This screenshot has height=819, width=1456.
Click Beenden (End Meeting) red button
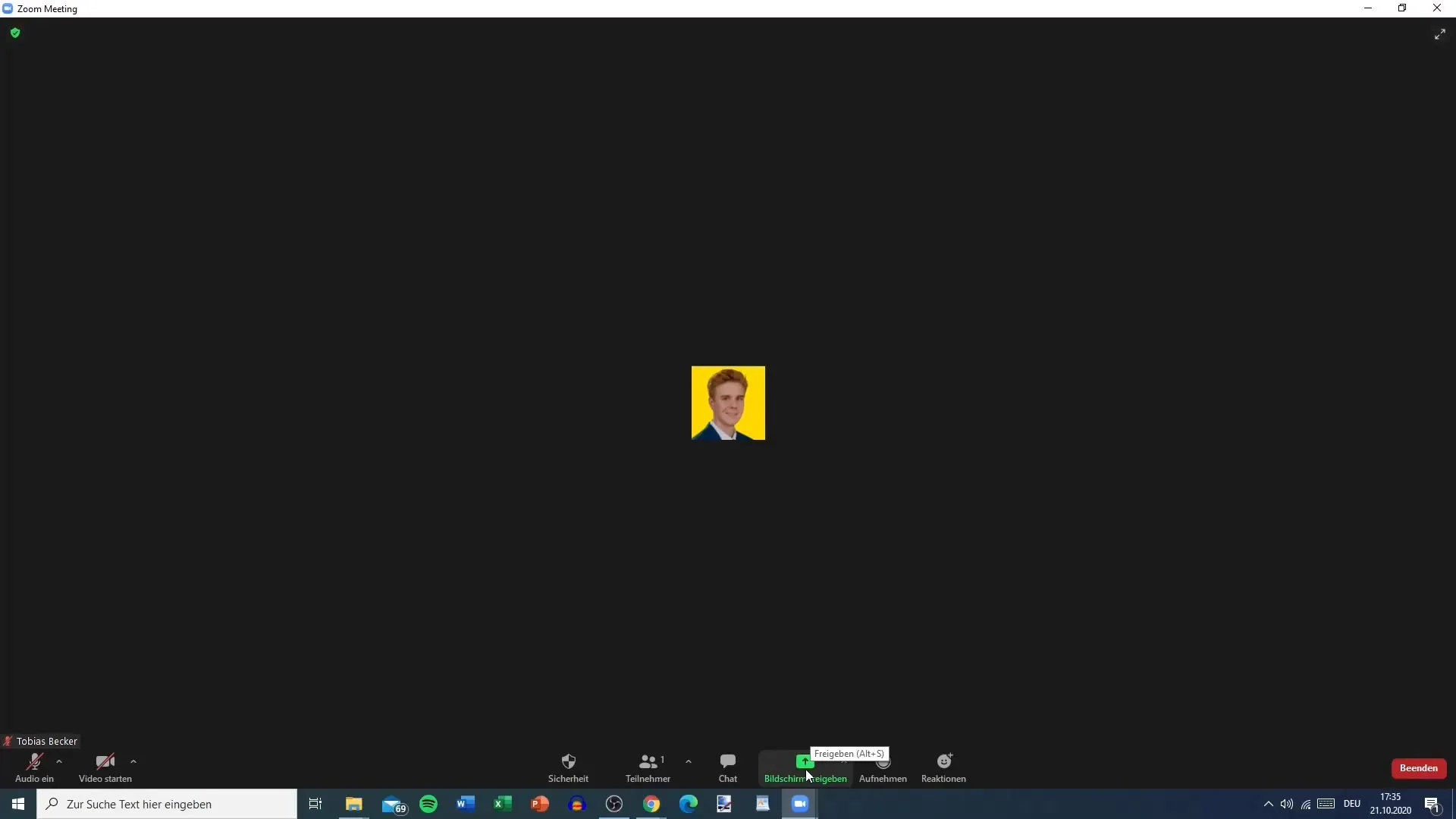1418,768
